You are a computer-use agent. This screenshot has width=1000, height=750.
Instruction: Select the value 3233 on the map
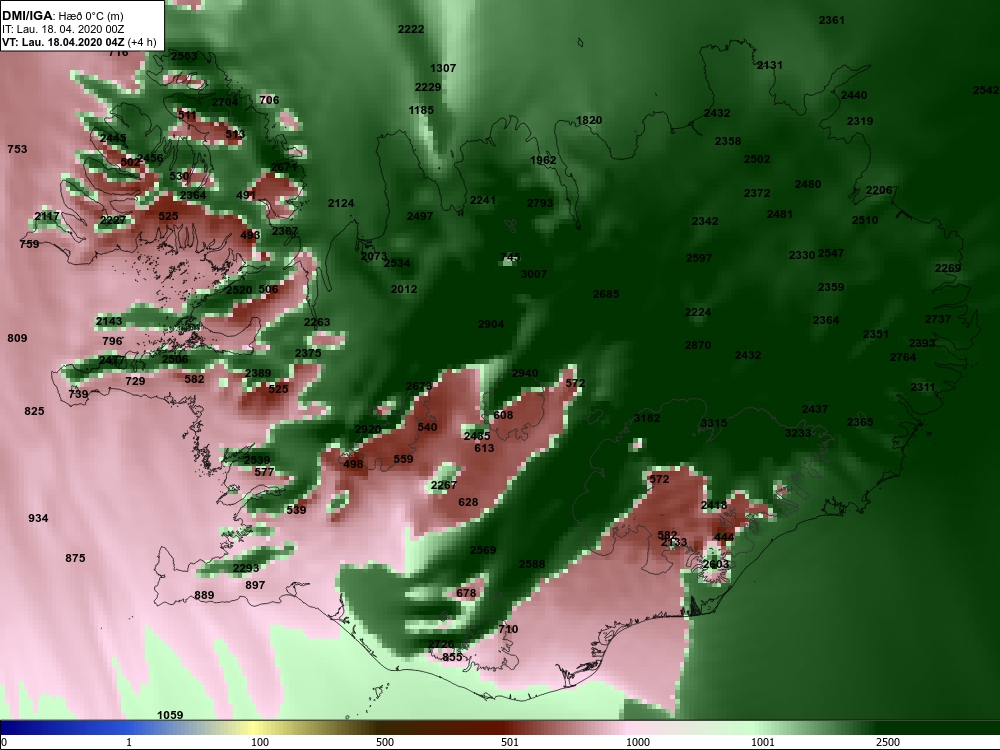tap(798, 433)
